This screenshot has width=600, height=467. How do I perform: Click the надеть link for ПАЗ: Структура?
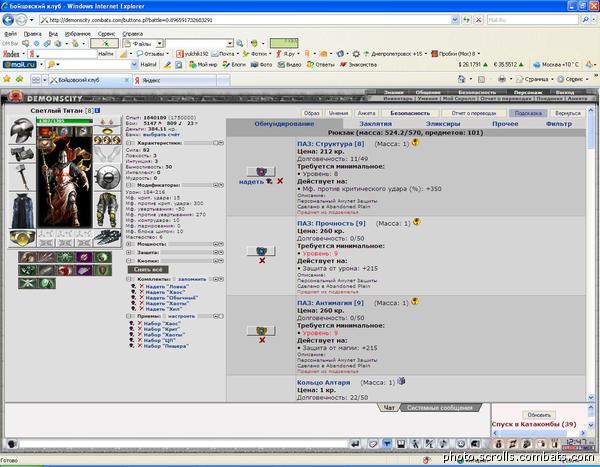[x=251, y=181]
